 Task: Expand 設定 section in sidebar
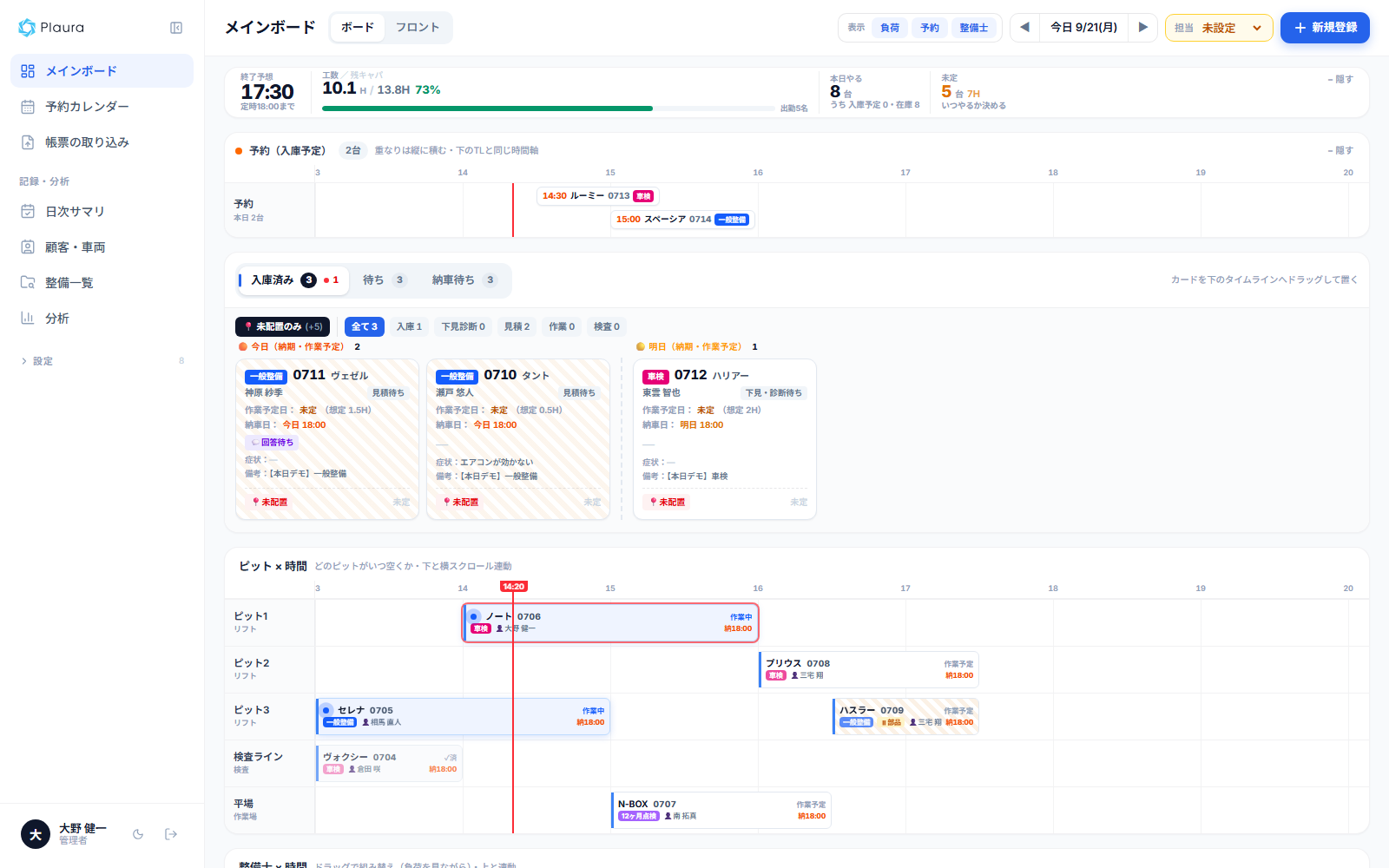(102, 361)
